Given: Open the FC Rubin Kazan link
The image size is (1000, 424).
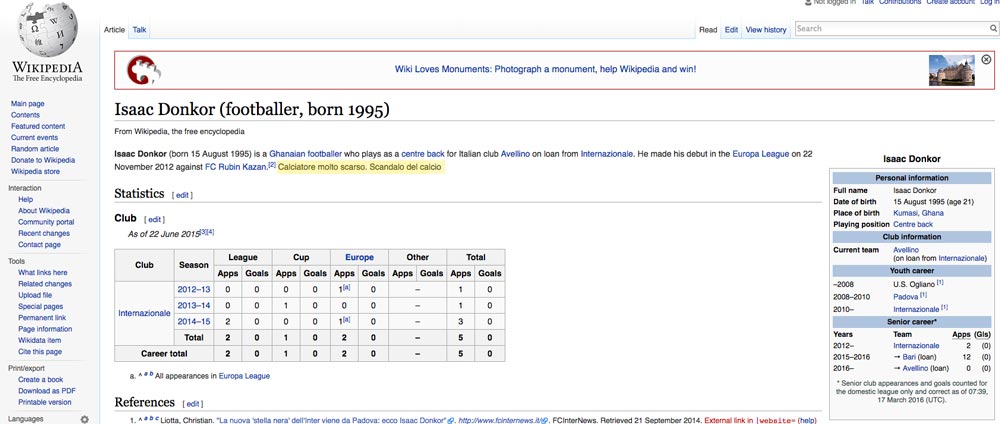Looking at the screenshot, I should pos(235,167).
